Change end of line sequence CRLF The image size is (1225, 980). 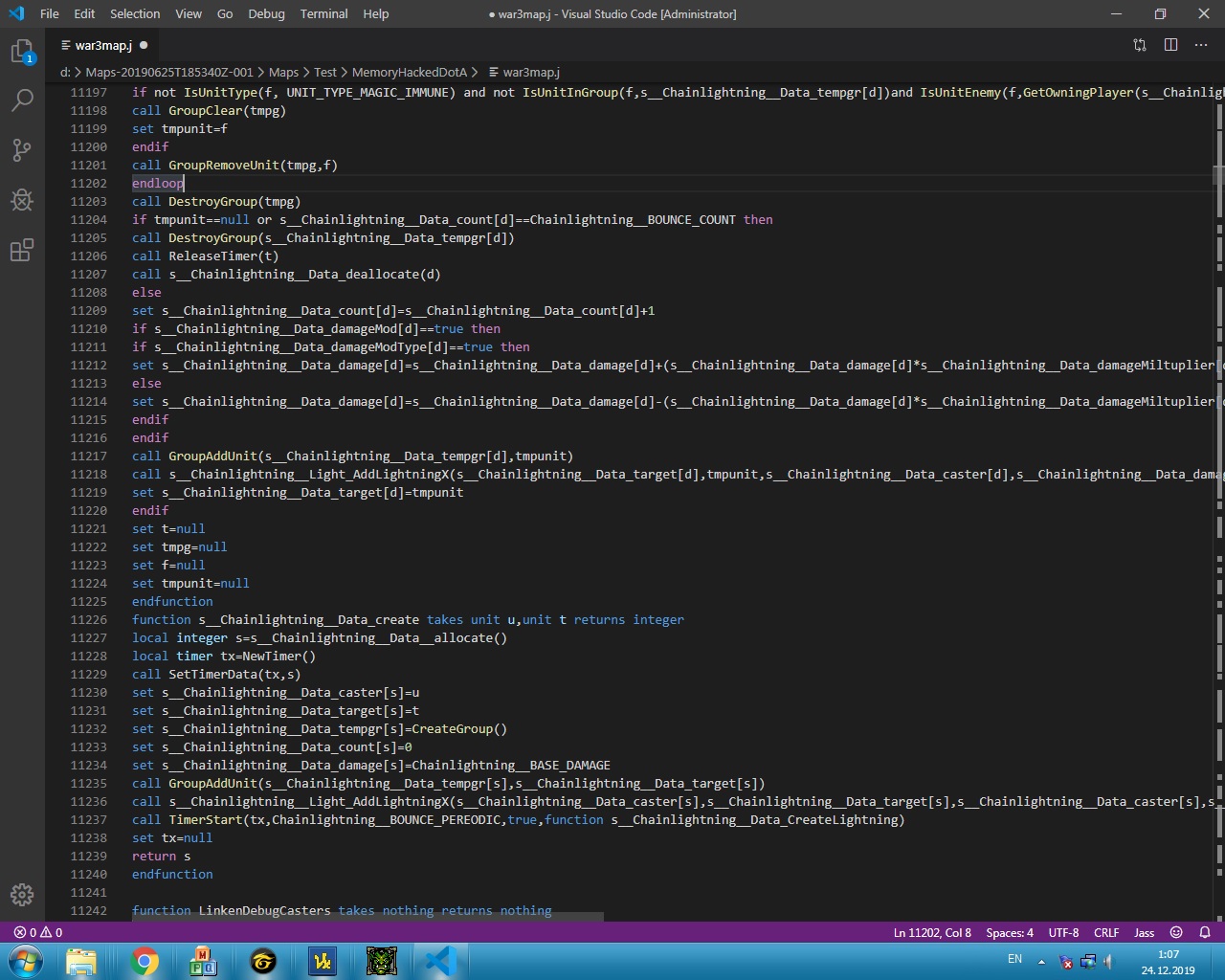[1106, 932]
